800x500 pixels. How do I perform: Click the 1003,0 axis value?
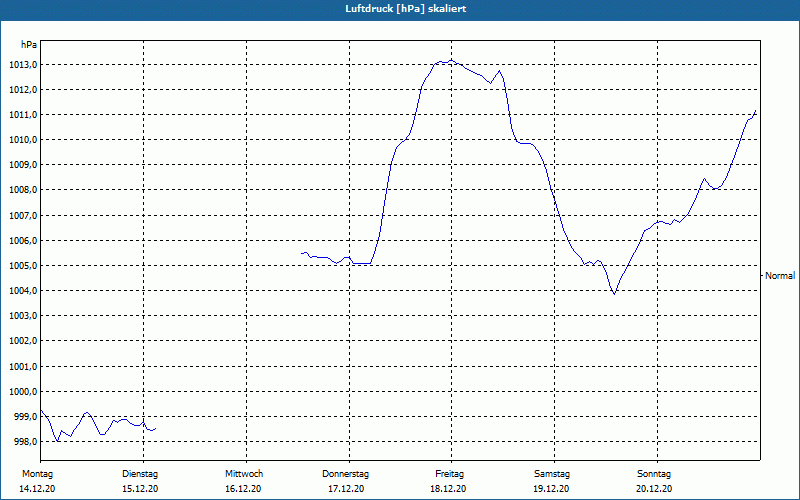pos(23,316)
